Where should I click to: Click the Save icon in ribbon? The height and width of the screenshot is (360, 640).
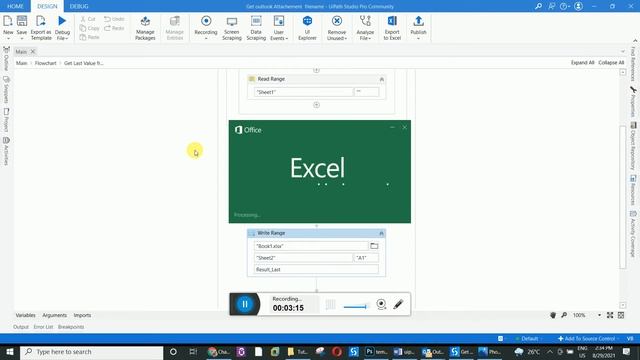coord(22,21)
